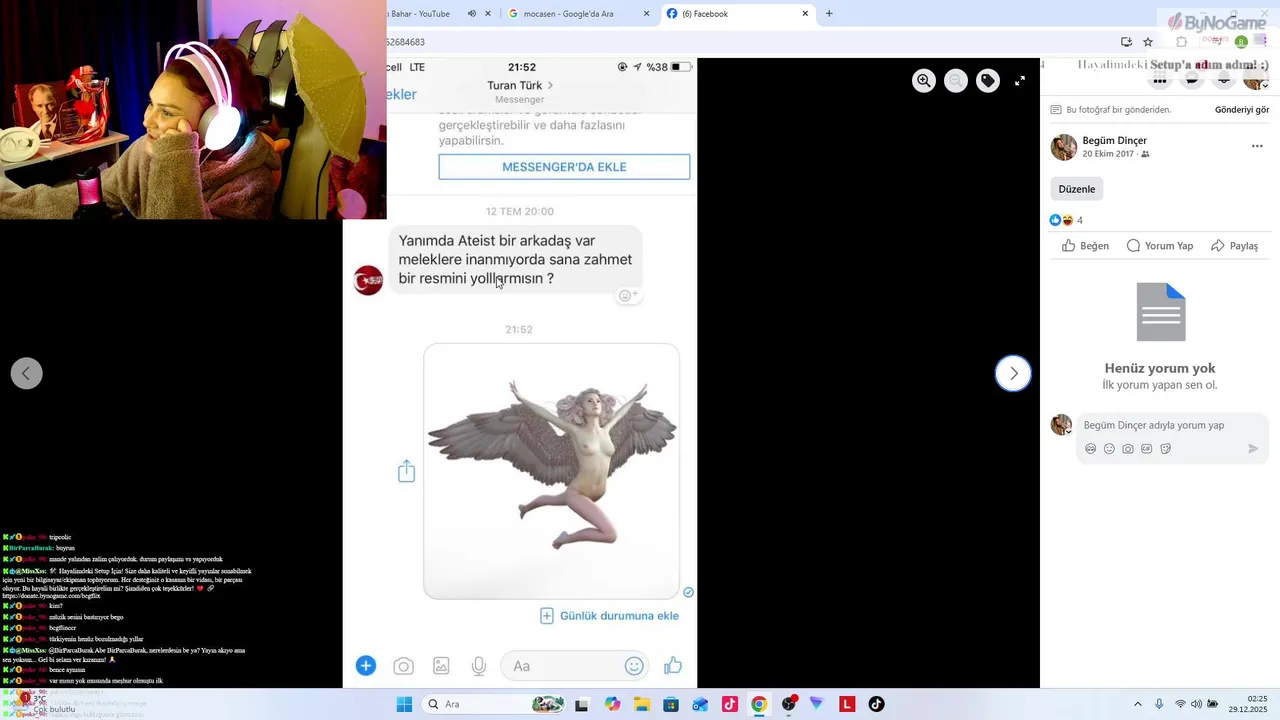Open the microphone tray indicator
1280x720 pixels.
pyautogui.click(x=1159, y=704)
